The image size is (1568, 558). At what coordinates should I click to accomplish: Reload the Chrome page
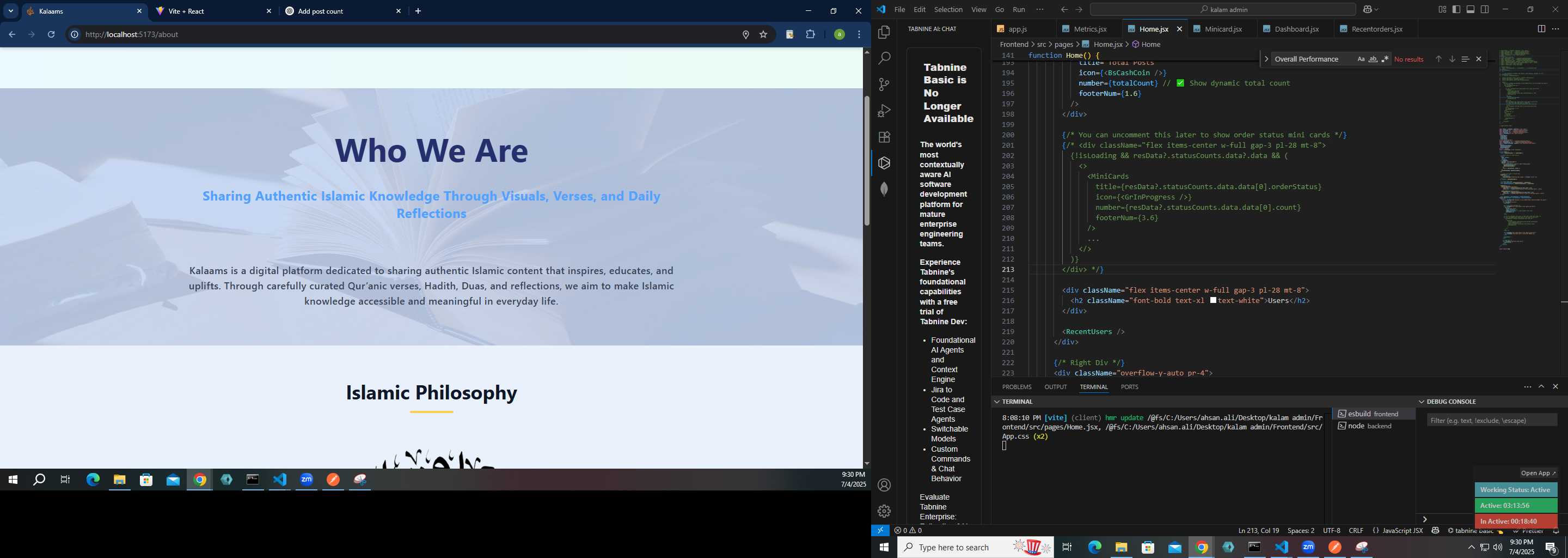[51, 35]
